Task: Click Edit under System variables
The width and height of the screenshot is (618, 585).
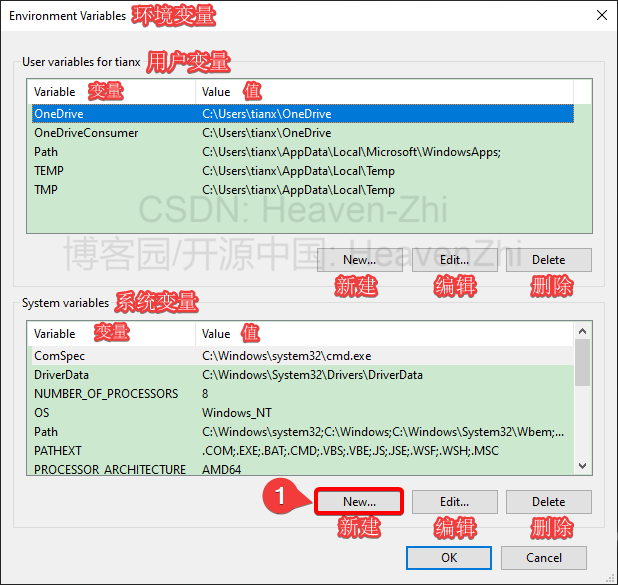Action: pyautogui.click(x=454, y=501)
